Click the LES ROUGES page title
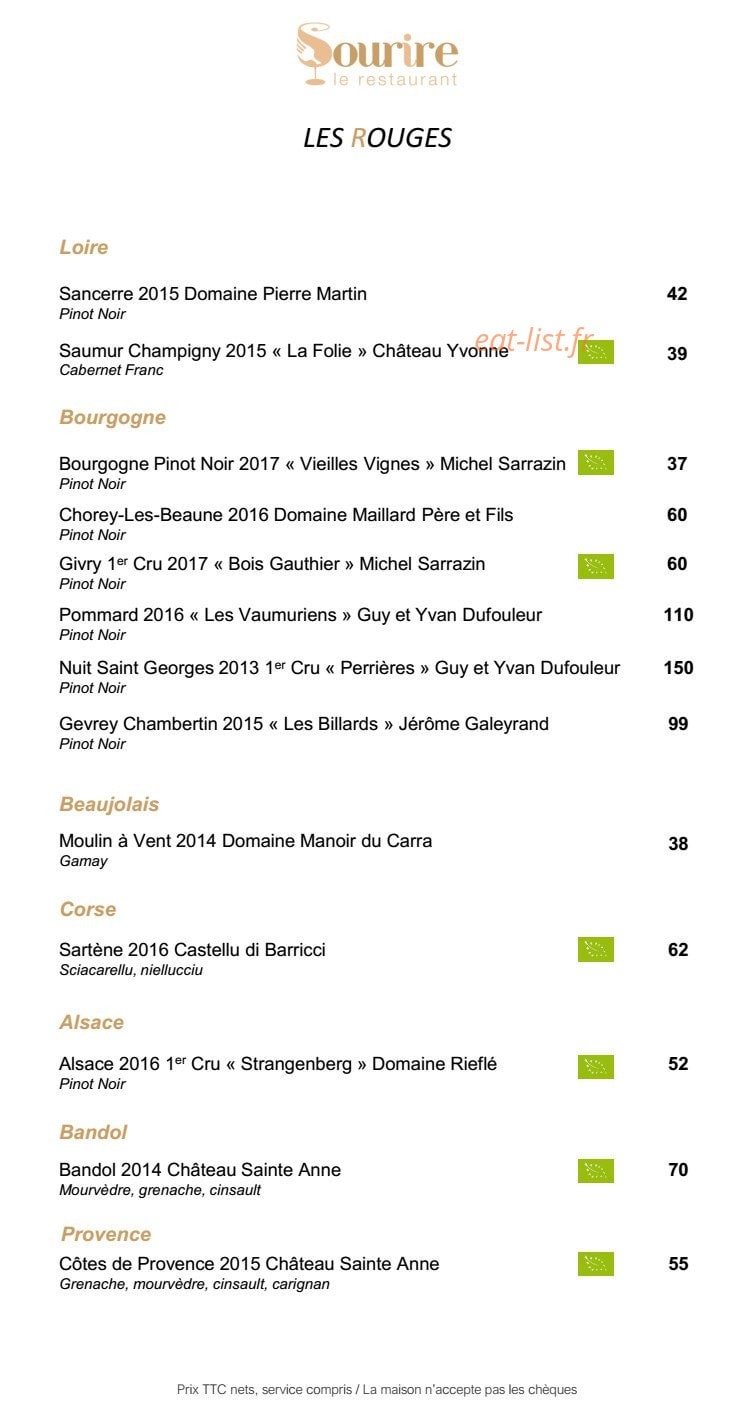Screen dimensions: 755x1403 tap(378, 138)
